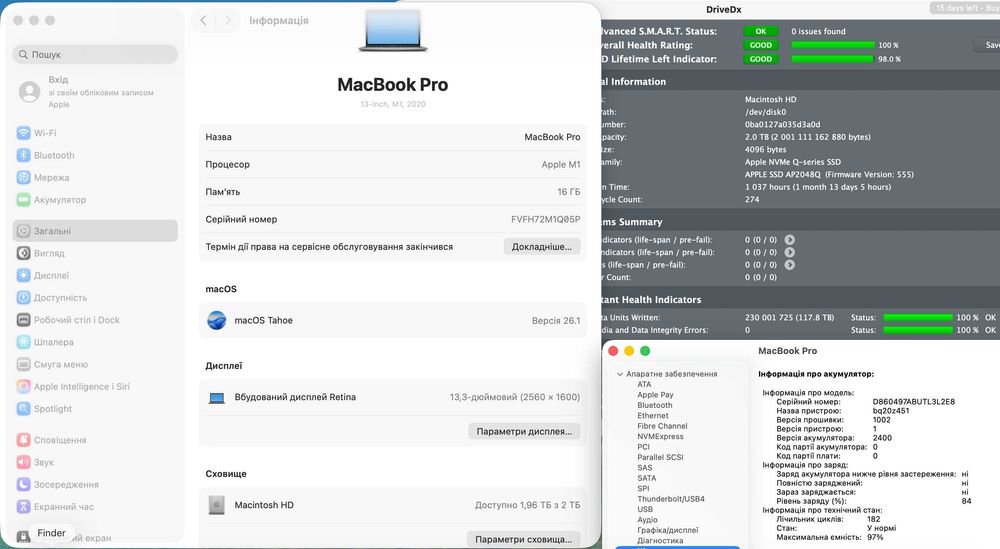Click APPLE SSD AP2048Q model text
This screenshot has width=1000, height=549.
point(783,175)
